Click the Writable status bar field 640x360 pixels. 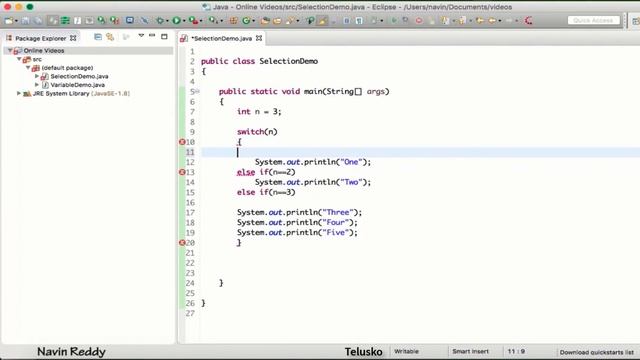click(406, 351)
